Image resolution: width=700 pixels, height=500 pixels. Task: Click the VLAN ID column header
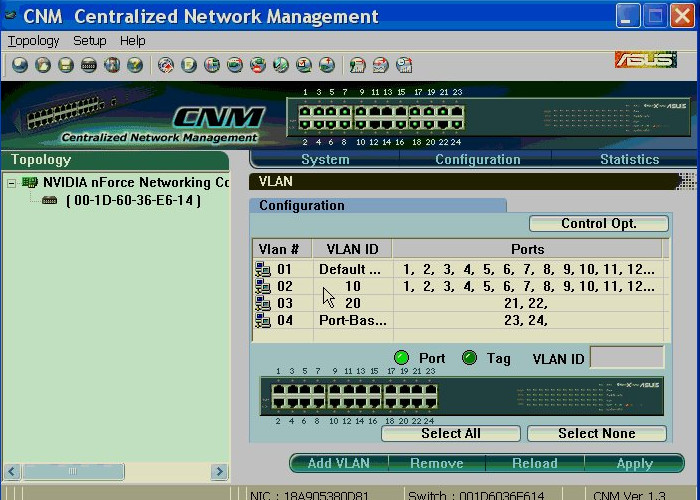[352, 249]
